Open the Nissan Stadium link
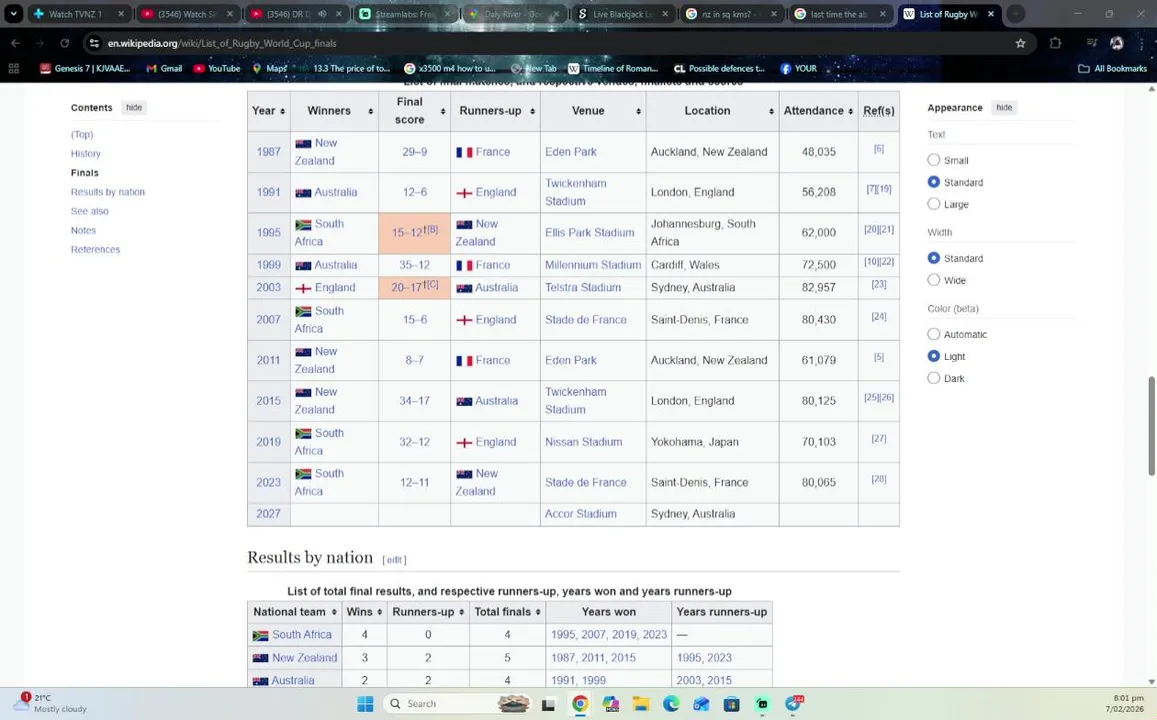The width and height of the screenshot is (1157, 720). pyautogui.click(x=584, y=442)
